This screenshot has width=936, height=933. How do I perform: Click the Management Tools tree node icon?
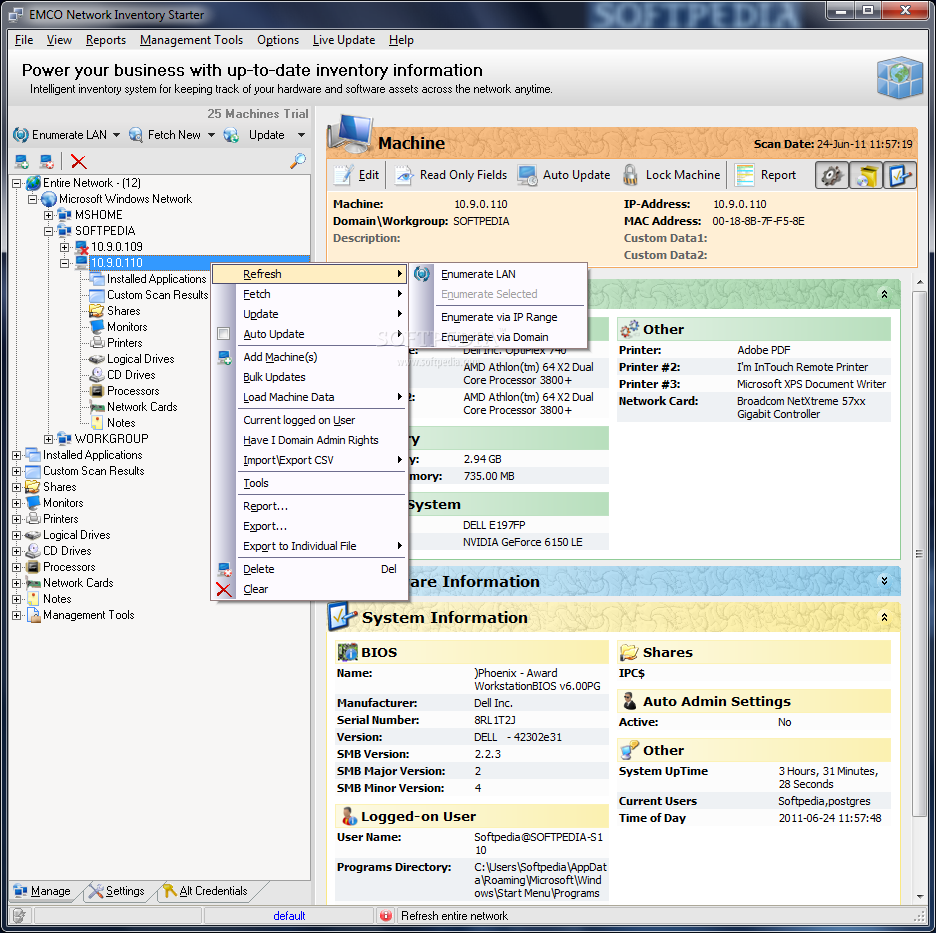pos(34,615)
